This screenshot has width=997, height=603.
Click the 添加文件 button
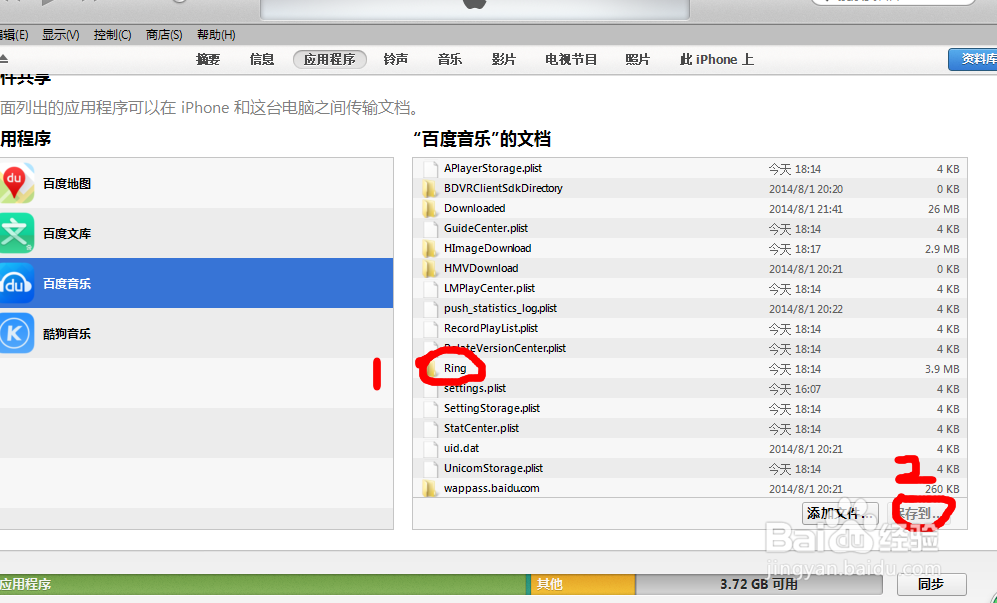(840, 513)
